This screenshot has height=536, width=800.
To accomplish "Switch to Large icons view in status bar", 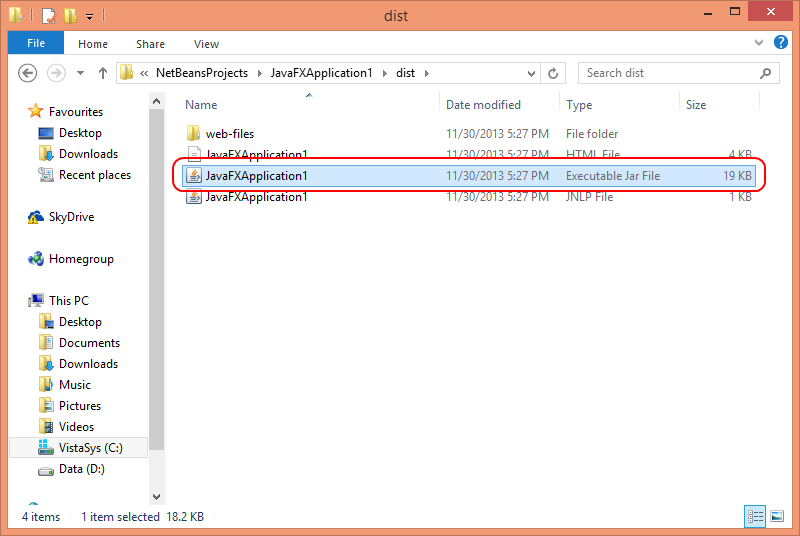I will (x=777, y=517).
